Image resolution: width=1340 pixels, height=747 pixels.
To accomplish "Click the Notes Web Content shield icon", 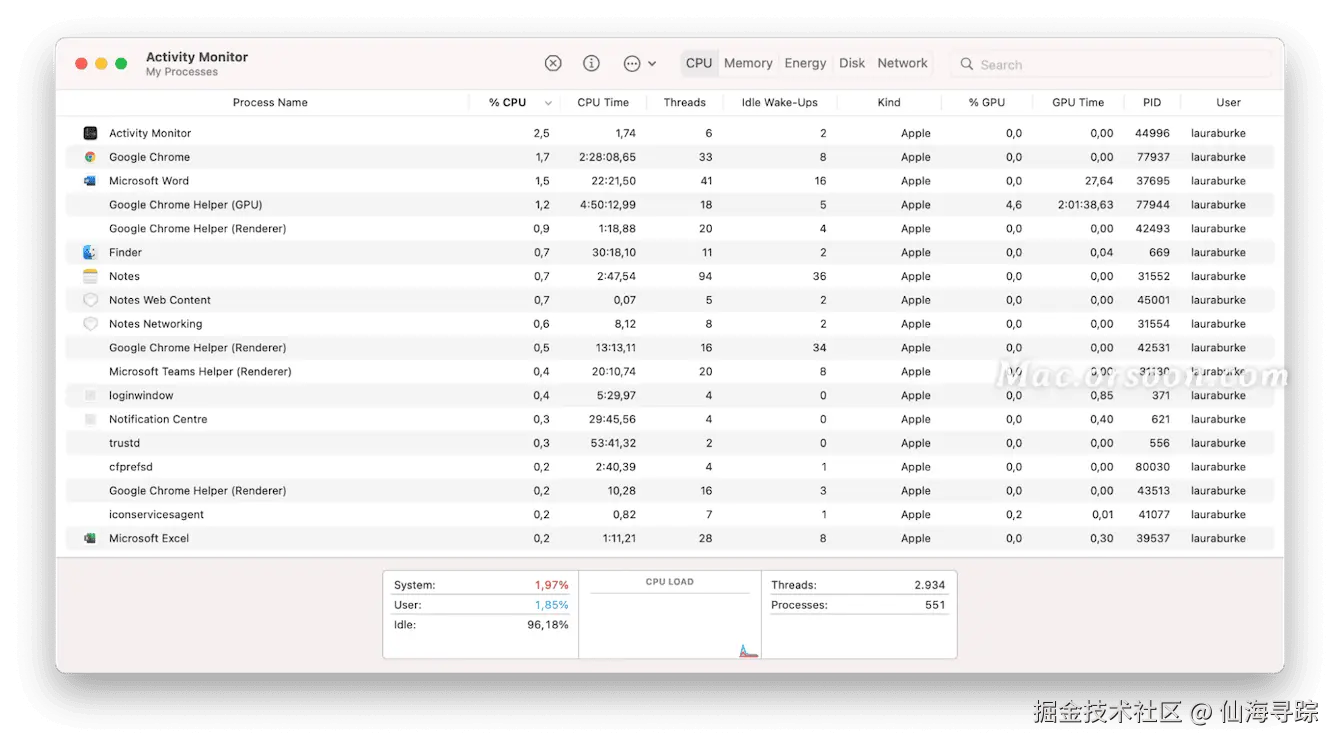I will tap(90, 300).
